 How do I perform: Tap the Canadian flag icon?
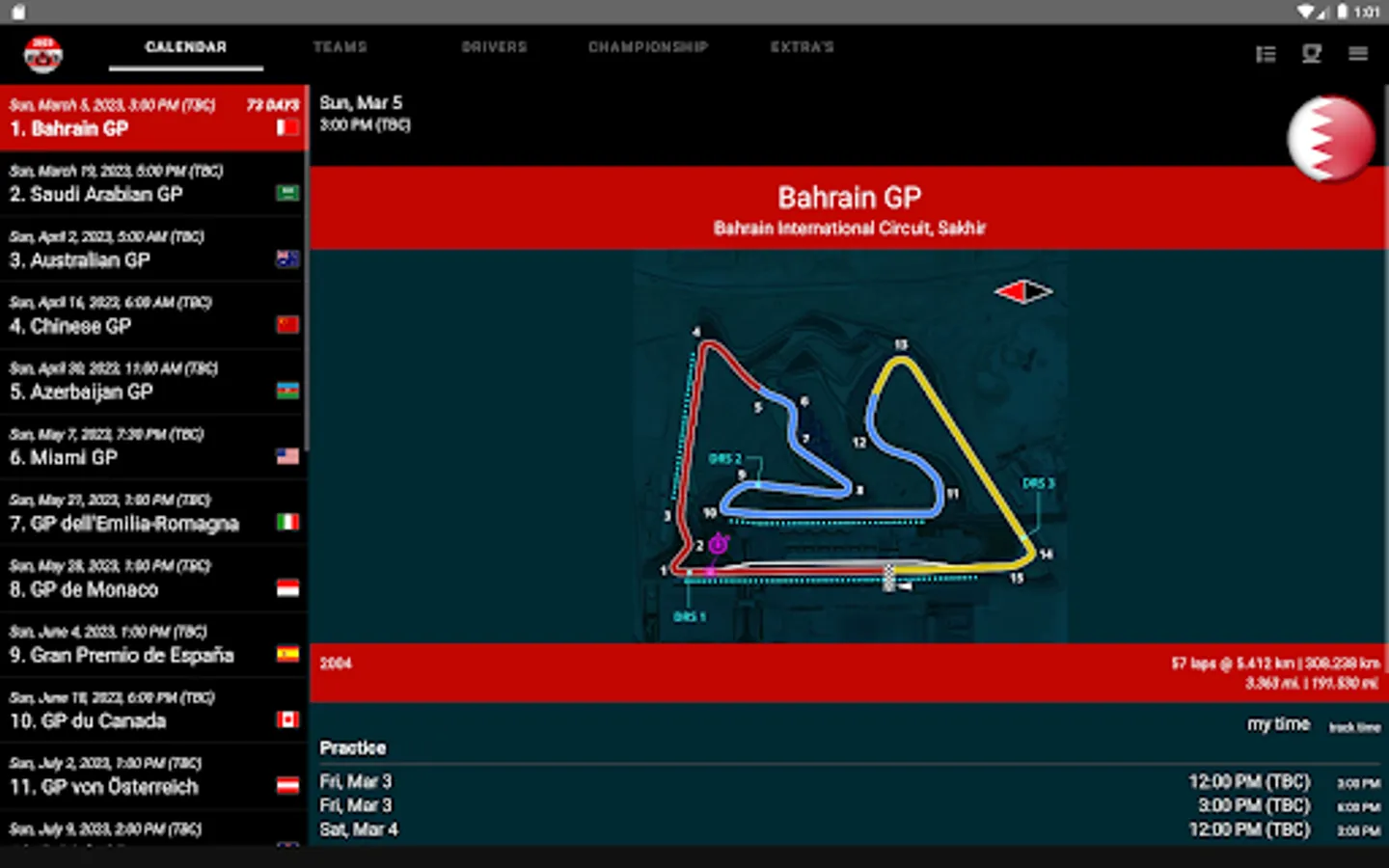[x=287, y=719]
